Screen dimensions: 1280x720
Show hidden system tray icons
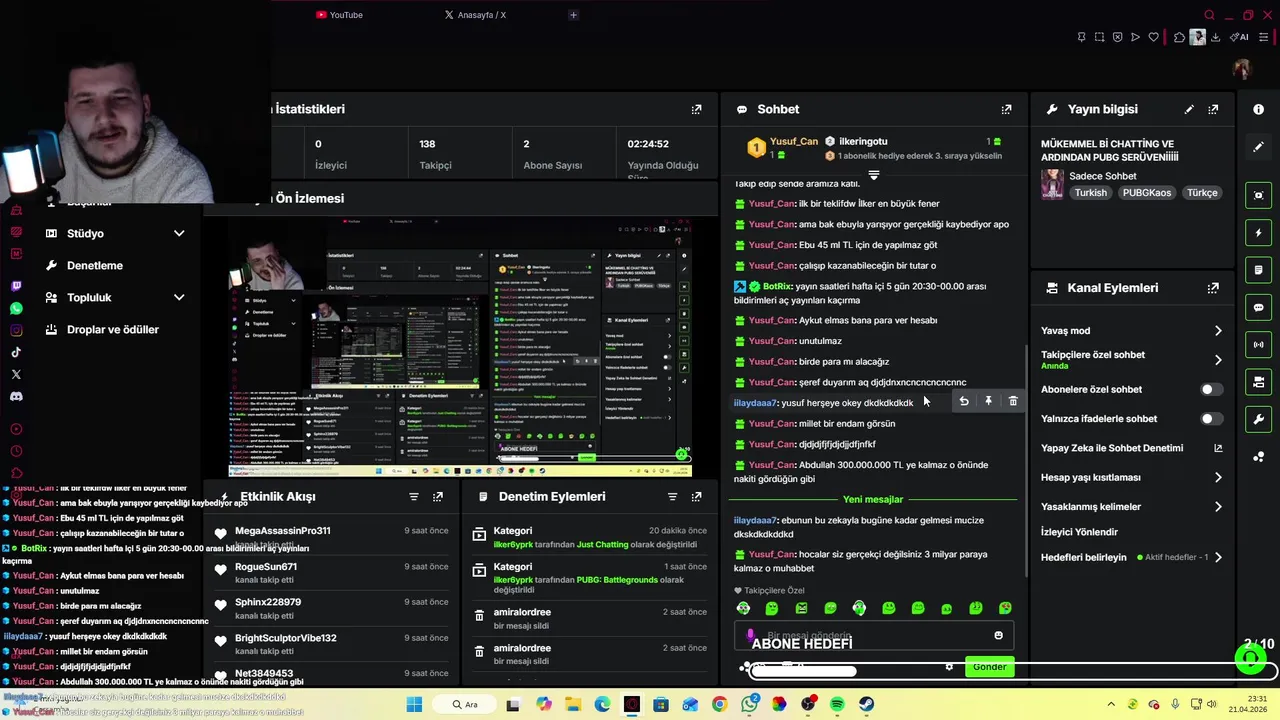click(1109, 704)
